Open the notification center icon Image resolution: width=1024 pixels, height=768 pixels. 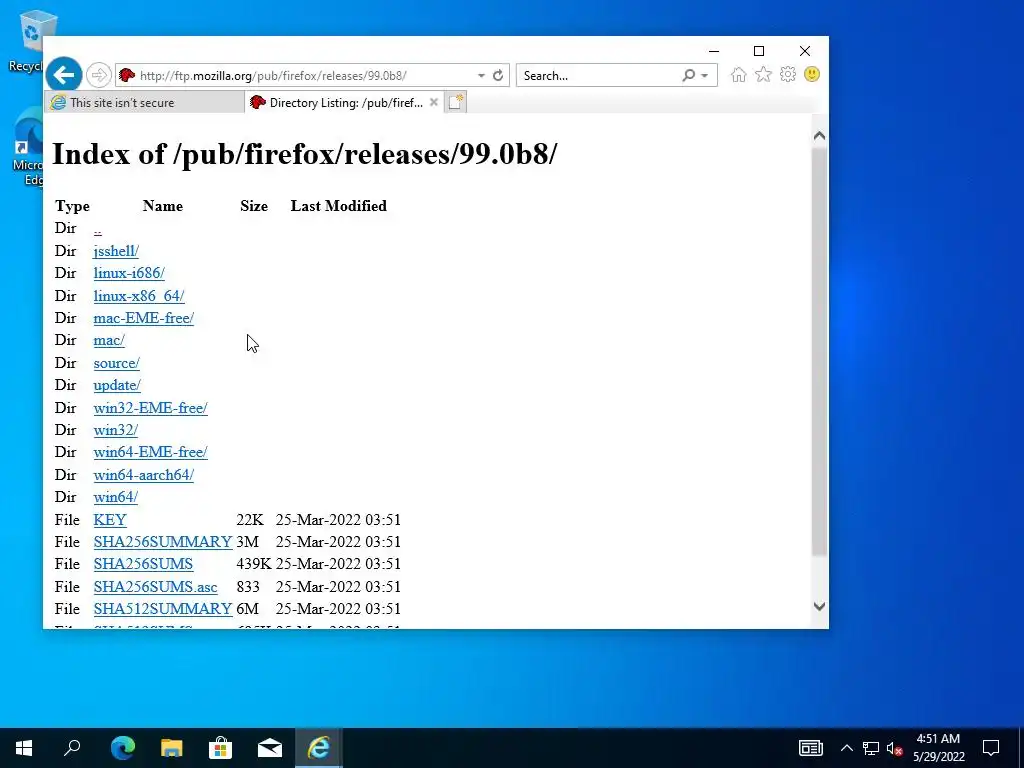click(991, 748)
